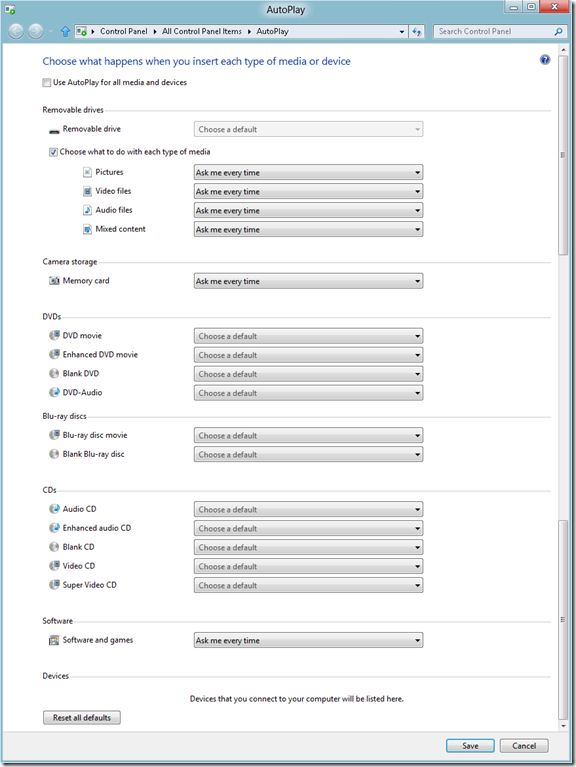Click the blue Help question mark icon

(545, 60)
